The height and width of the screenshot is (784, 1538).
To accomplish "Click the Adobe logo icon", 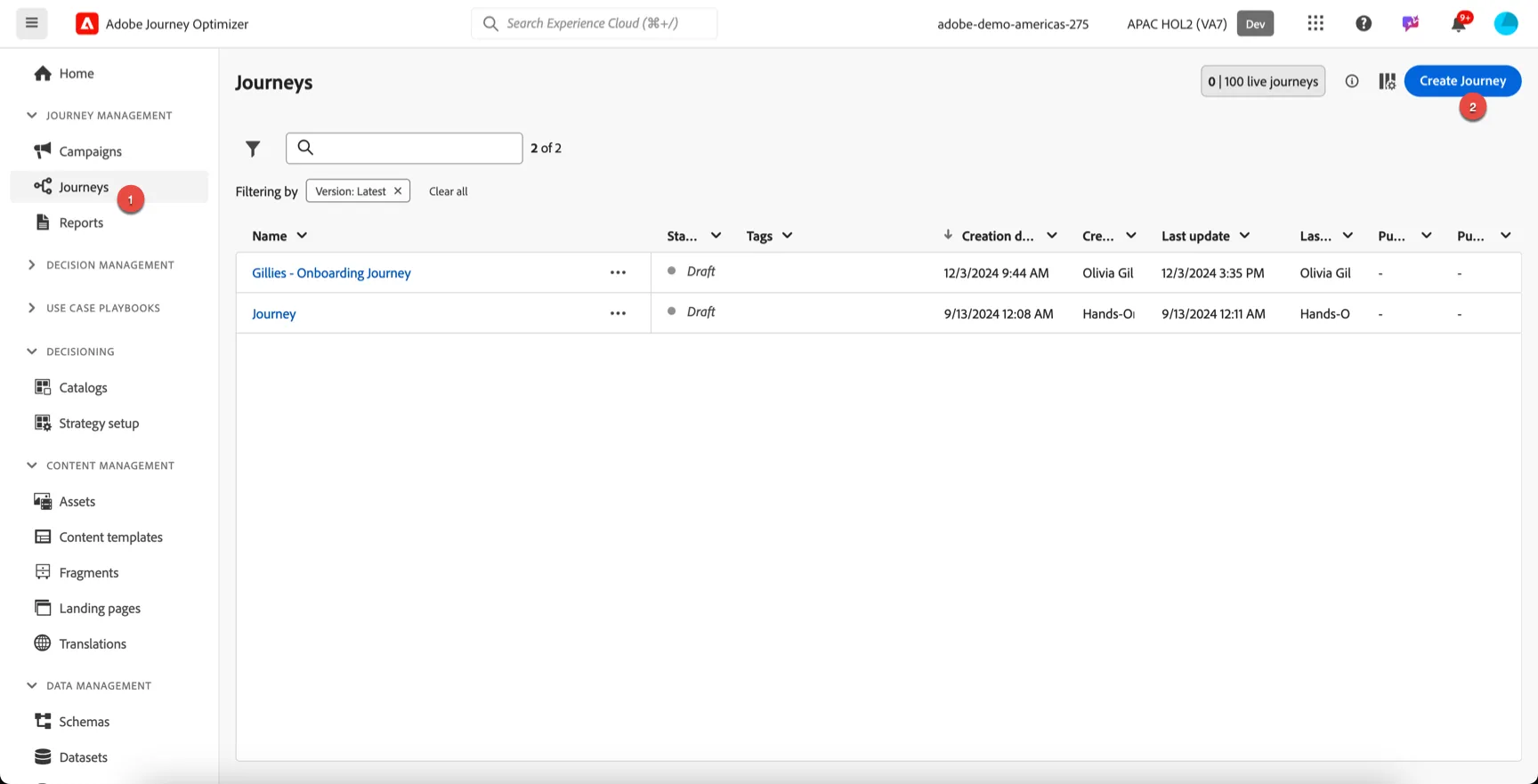I will coord(86,24).
